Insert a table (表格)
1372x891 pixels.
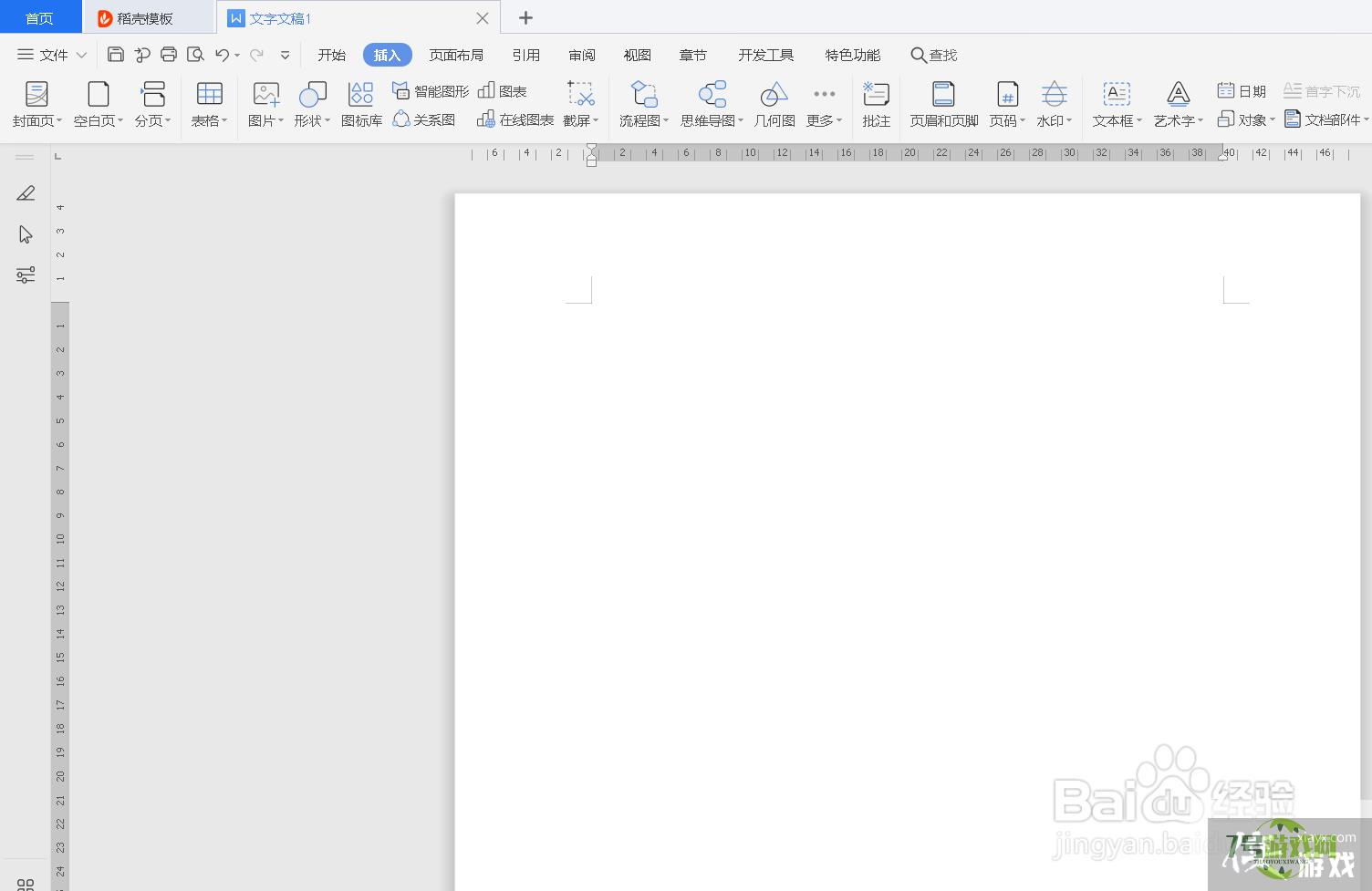point(209,105)
